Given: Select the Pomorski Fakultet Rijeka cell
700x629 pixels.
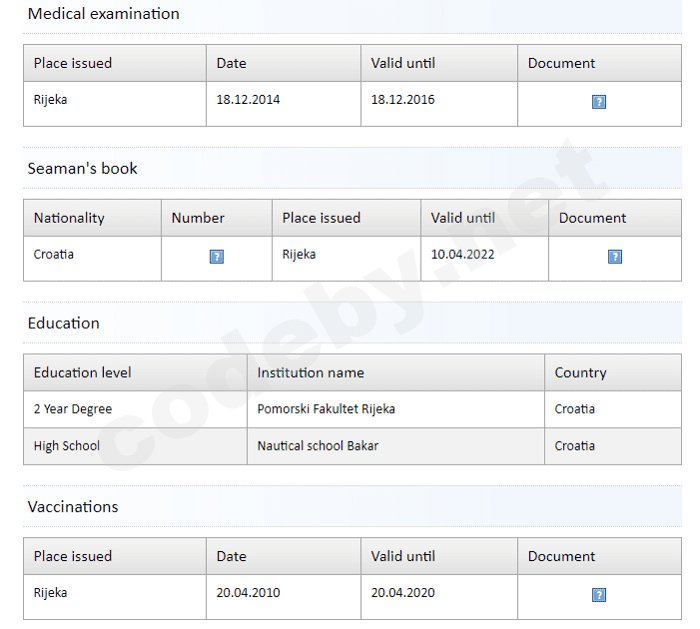Looking at the screenshot, I should click(326, 409).
